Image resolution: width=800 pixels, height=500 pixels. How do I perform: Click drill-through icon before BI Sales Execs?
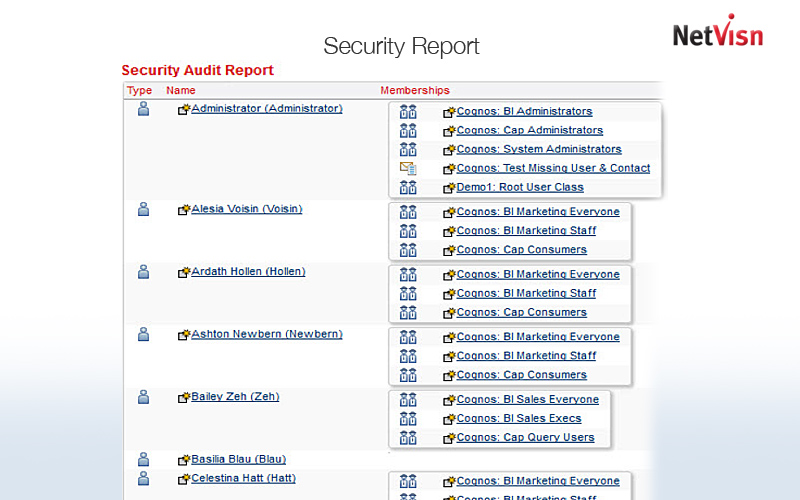coord(449,419)
